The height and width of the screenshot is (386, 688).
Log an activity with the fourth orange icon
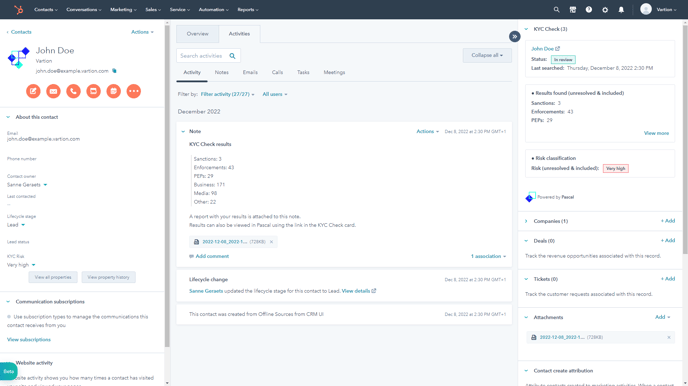pyautogui.click(x=93, y=91)
